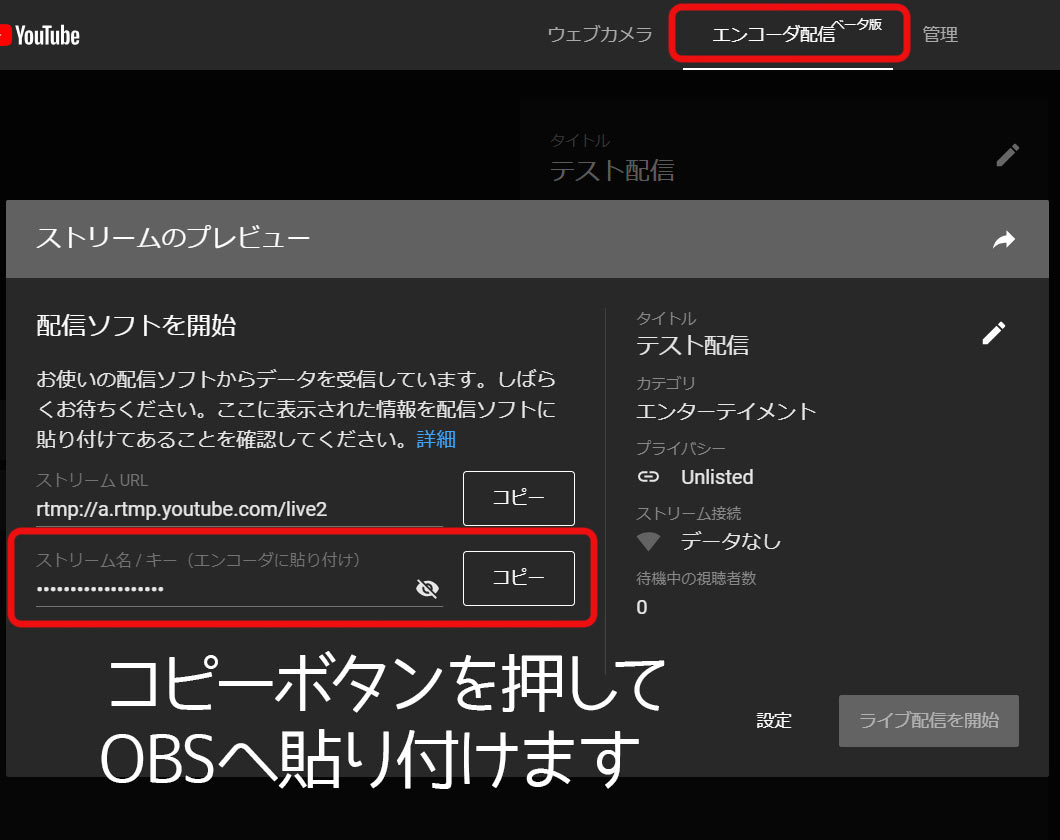Open the 詳細 link
This screenshot has height=840, width=1060.
[x=436, y=439]
